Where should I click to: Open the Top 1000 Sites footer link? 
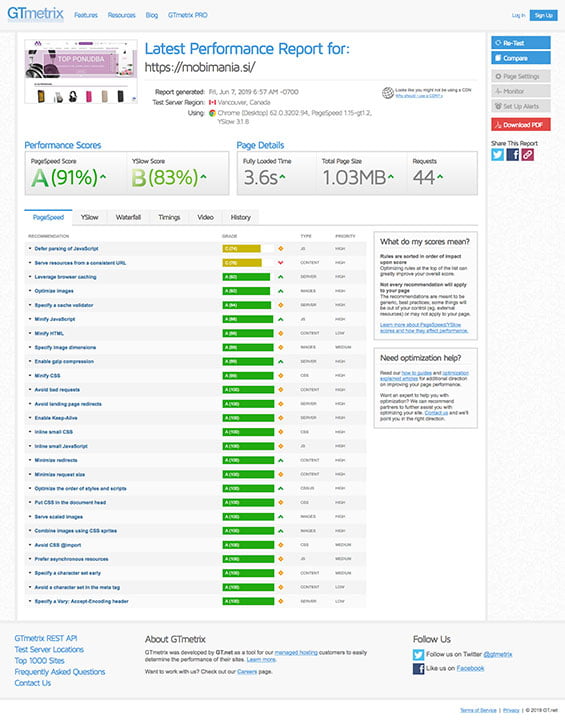point(39,660)
